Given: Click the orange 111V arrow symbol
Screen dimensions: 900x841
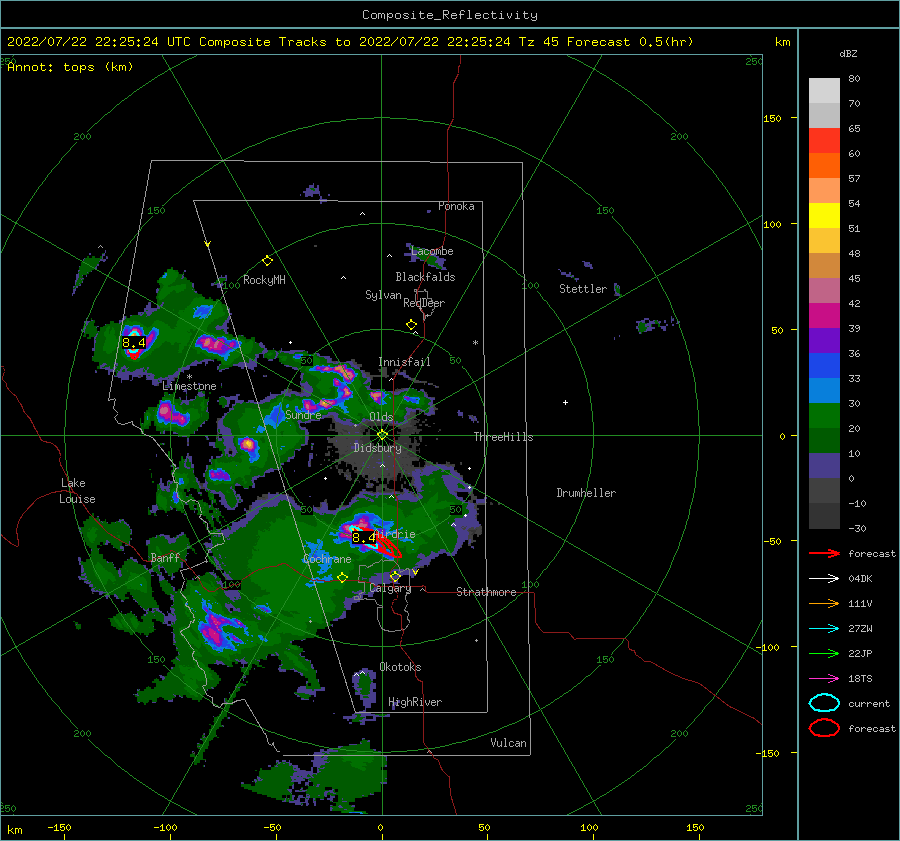Looking at the screenshot, I should (824, 603).
